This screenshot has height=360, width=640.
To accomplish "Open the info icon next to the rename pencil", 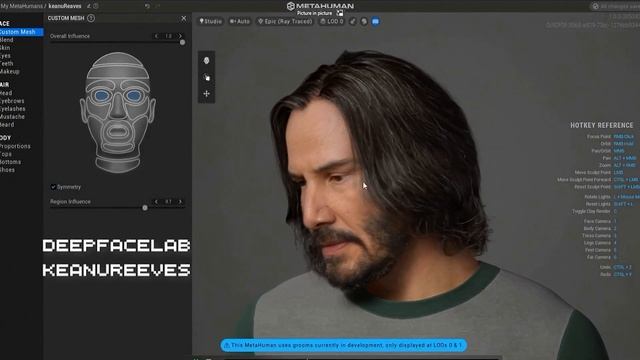I will (96, 6).
